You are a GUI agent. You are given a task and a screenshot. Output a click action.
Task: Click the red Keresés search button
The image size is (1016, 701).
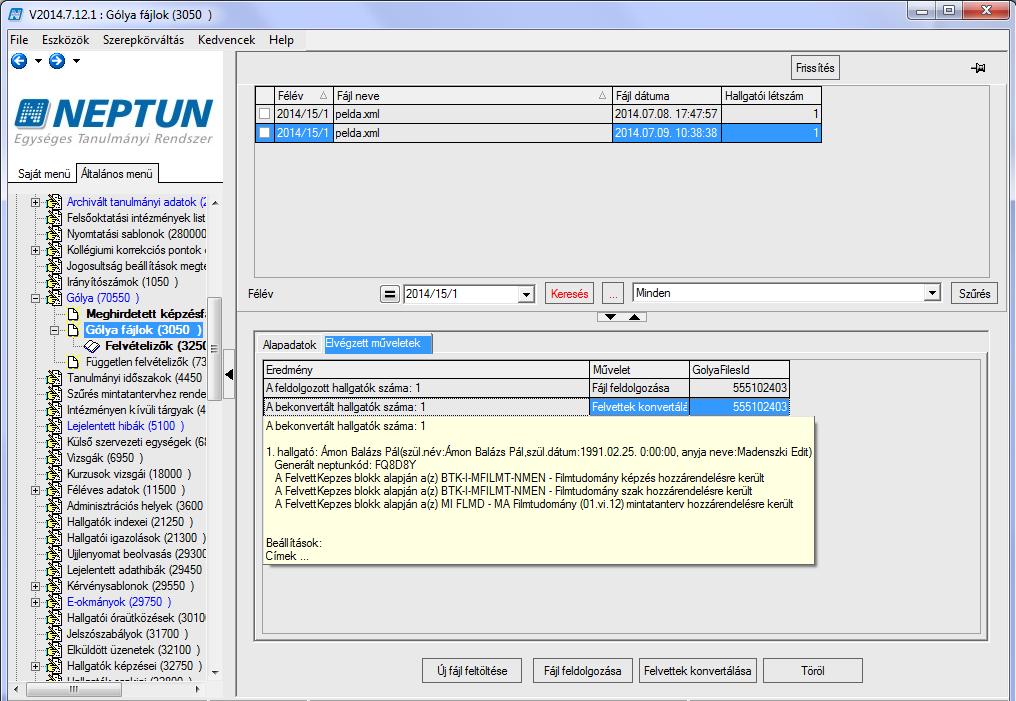point(570,294)
